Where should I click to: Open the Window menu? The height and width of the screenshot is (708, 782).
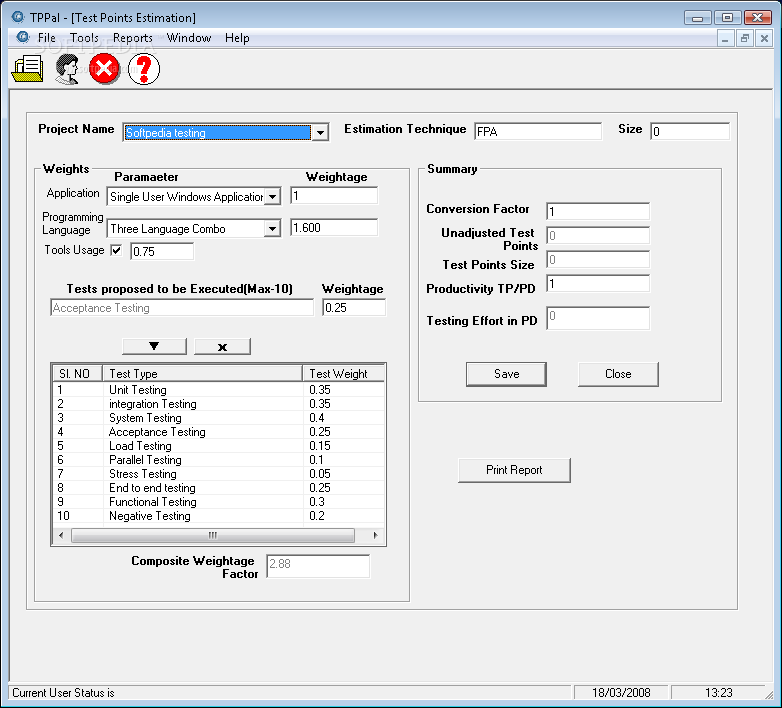coord(189,38)
